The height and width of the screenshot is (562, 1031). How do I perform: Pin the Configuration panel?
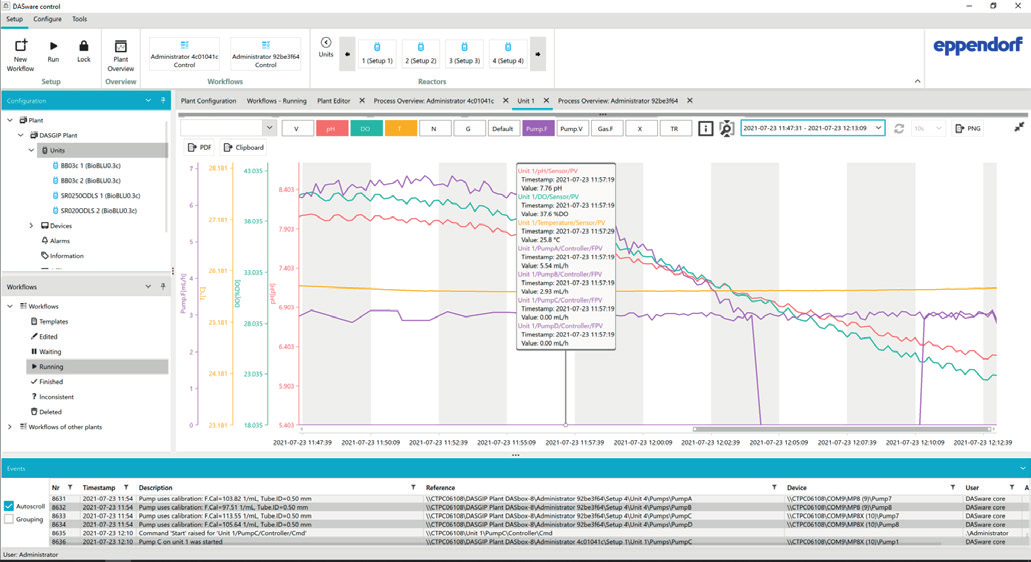pos(163,101)
